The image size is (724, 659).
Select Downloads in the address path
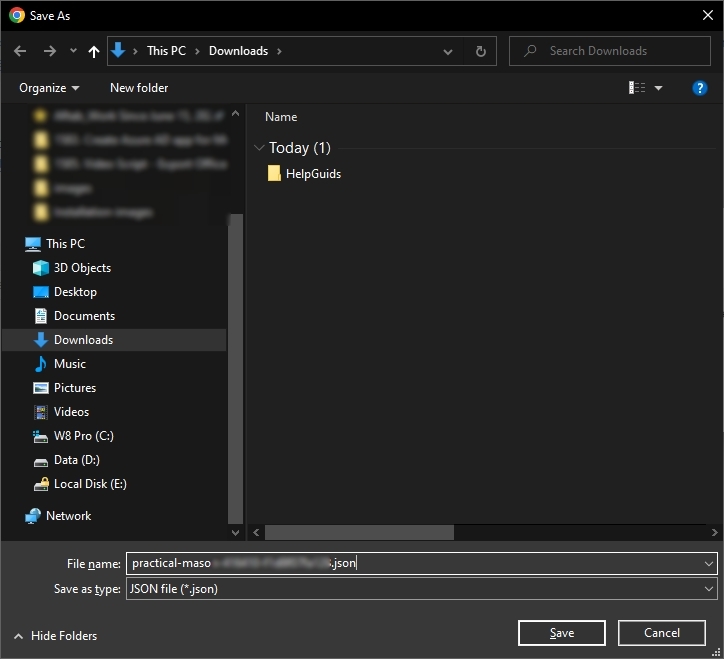pyautogui.click(x=238, y=51)
